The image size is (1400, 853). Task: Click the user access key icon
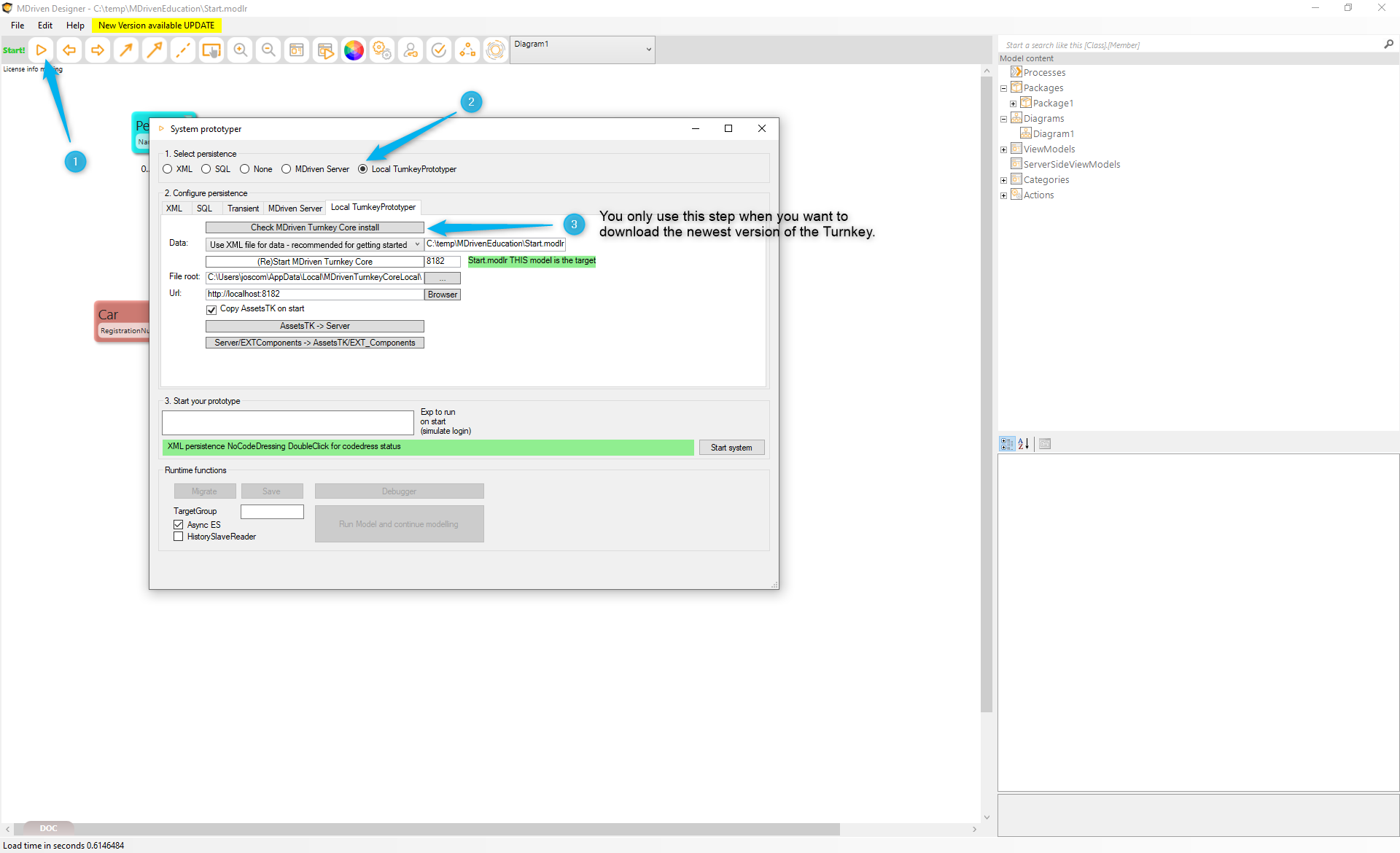coord(411,50)
